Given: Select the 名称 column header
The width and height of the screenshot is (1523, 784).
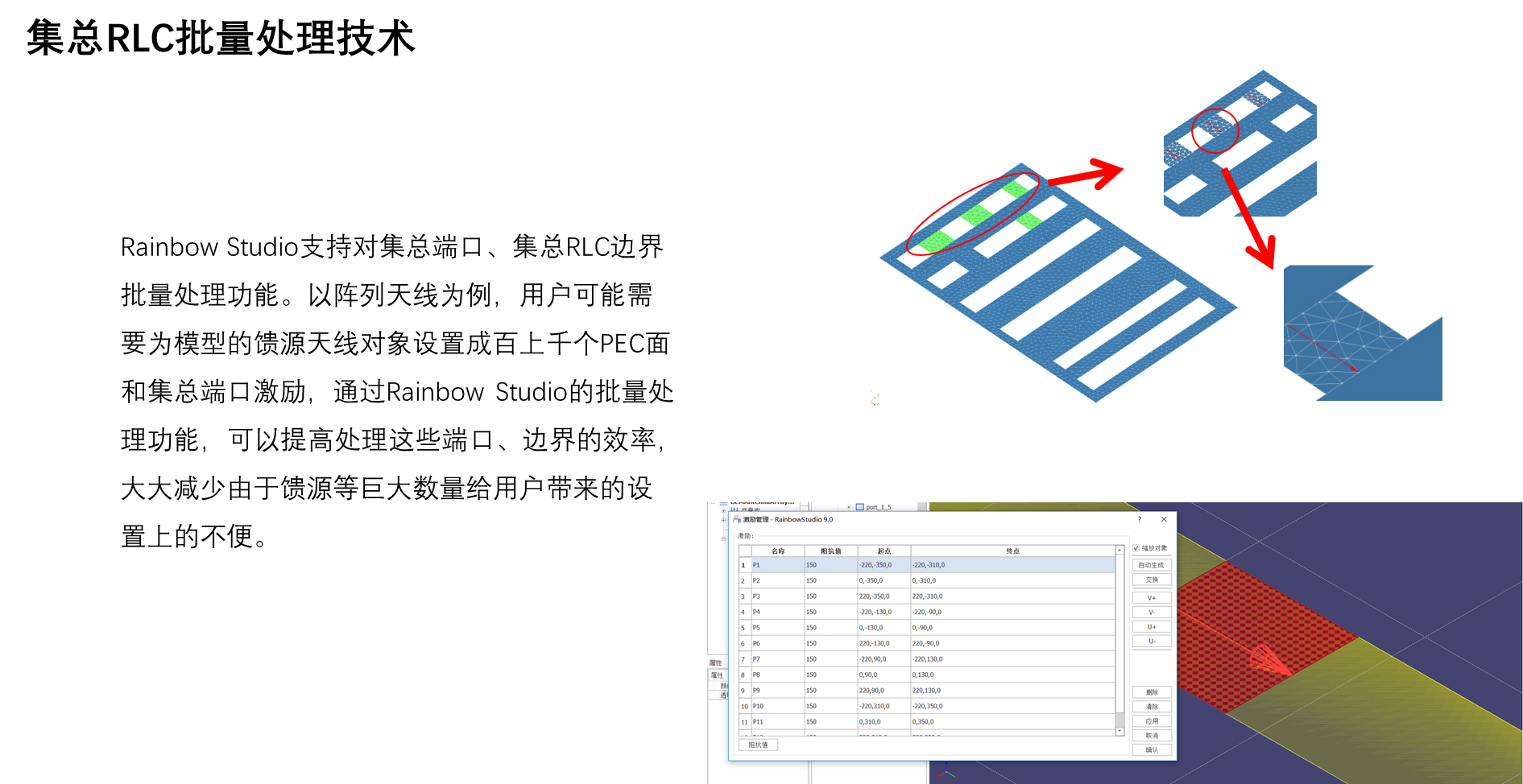Looking at the screenshot, I should click(x=778, y=551).
